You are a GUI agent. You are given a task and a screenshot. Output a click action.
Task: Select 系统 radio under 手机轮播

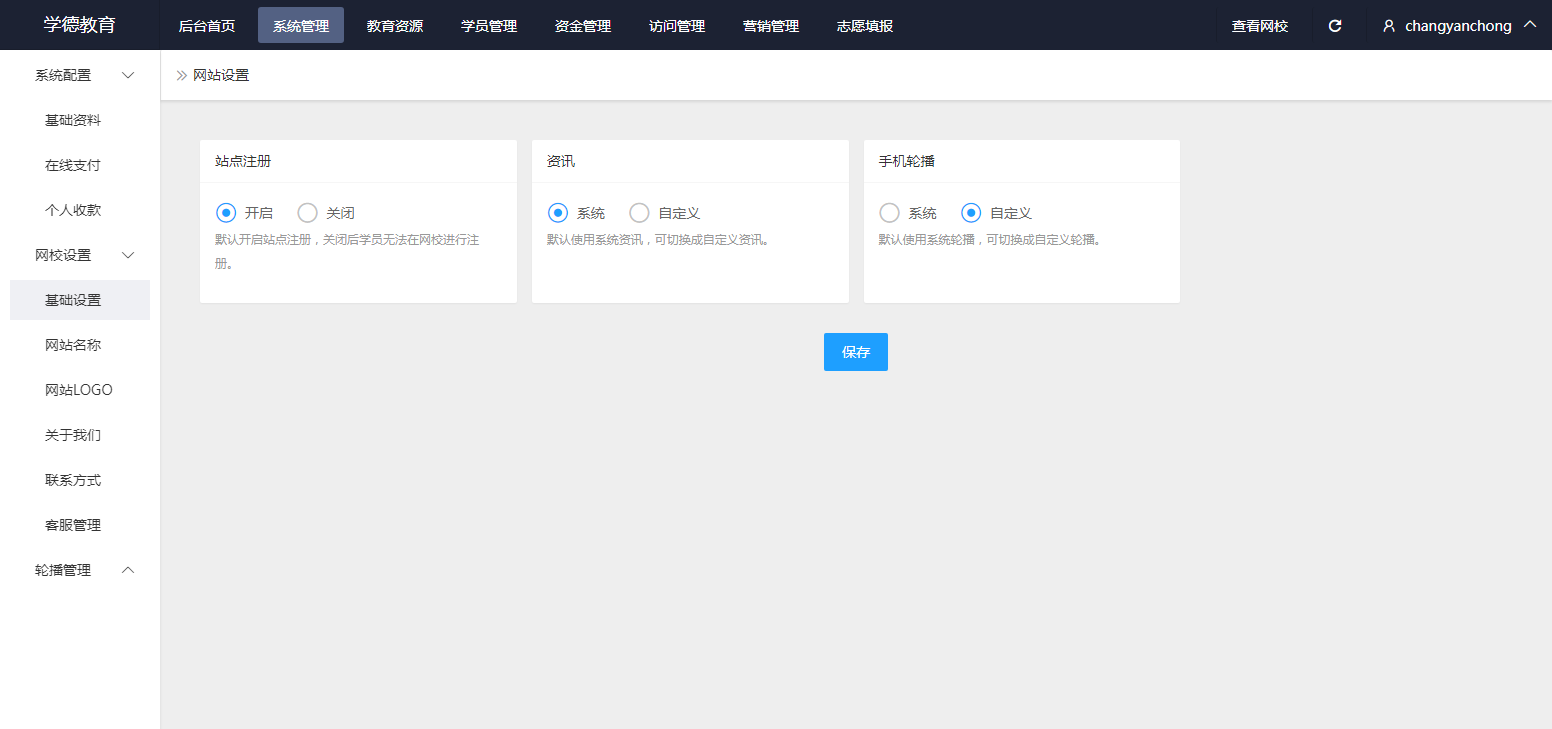tap(889, 213)
